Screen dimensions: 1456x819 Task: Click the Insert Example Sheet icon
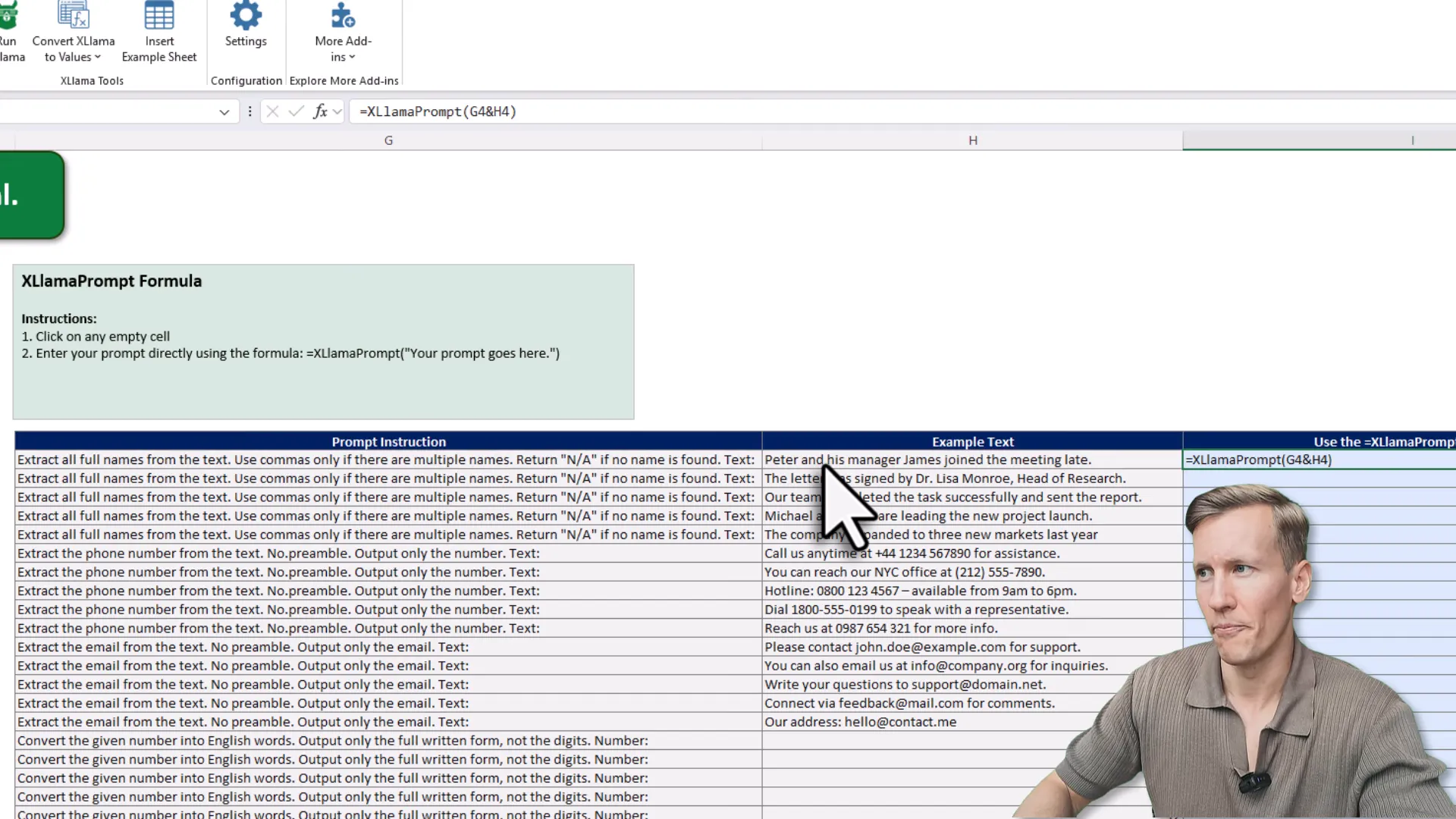[159, 15]
